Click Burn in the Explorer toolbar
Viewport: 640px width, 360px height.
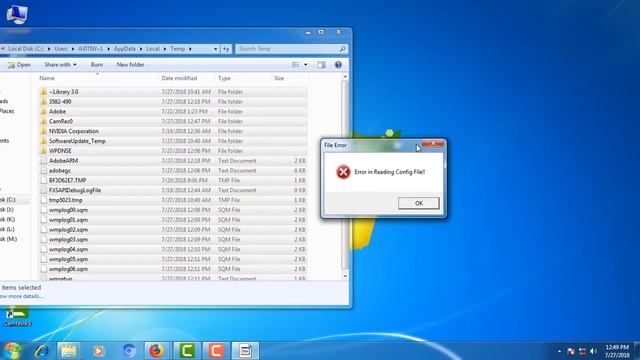tap(97, 64)
